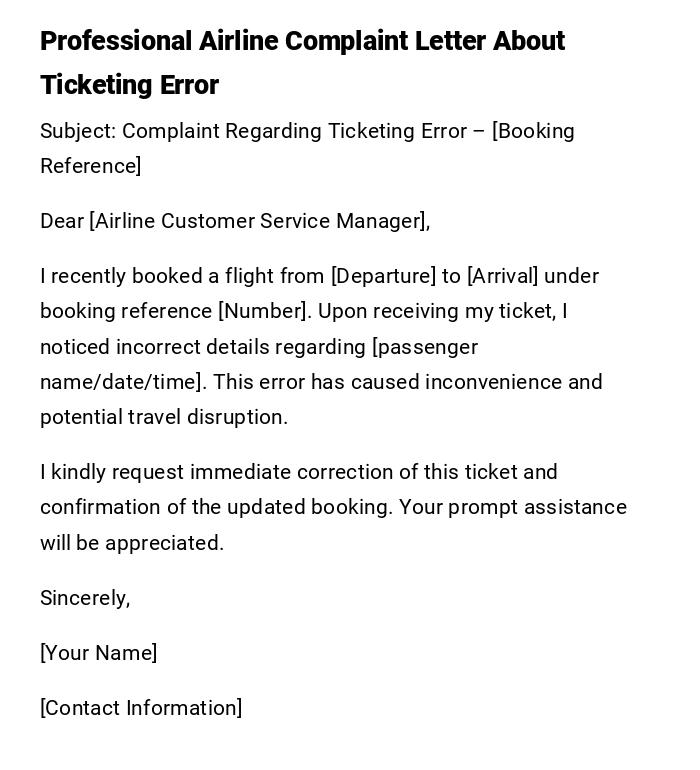700x770 pixels.
Task: Click the "Sincerely," closing line
Action: click(85, 598)
